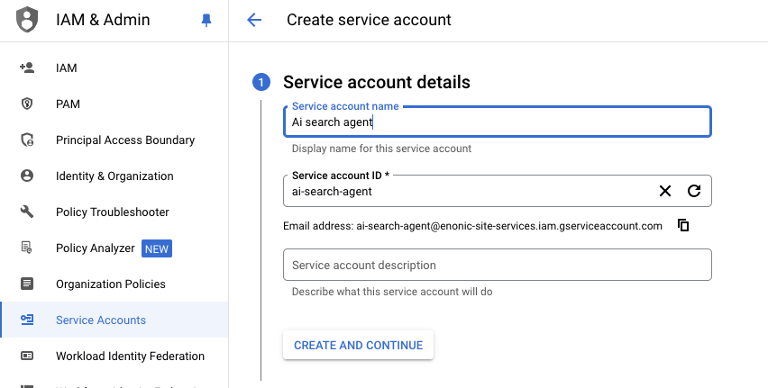Image resolution: width=768 pixels, height=388 pixels.
Task: Clear the Service account ID with X
Action: (665, 191)
